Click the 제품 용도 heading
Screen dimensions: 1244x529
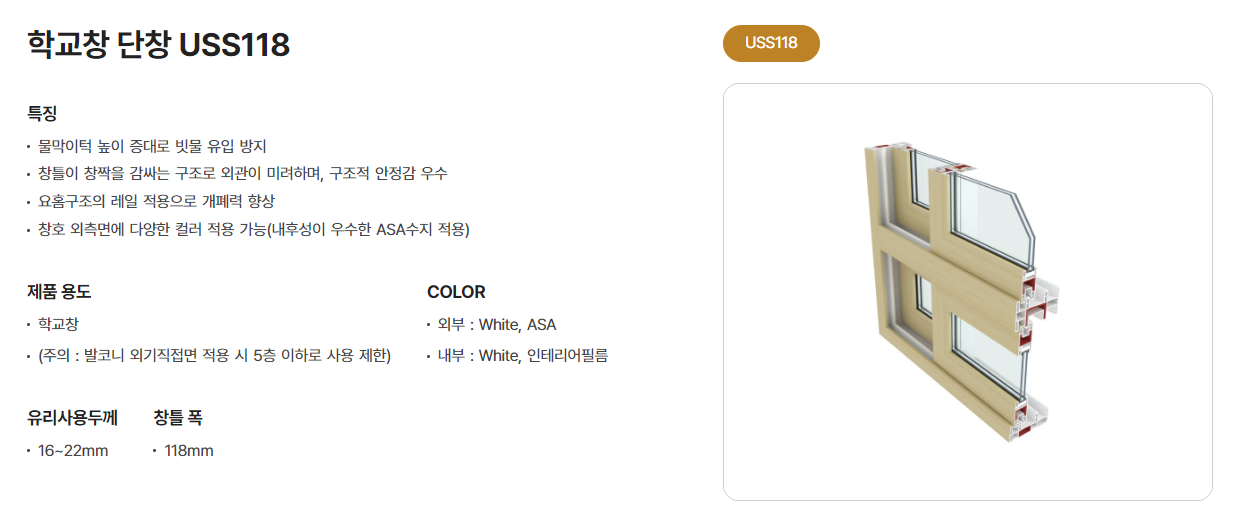[x=59, y=292]
